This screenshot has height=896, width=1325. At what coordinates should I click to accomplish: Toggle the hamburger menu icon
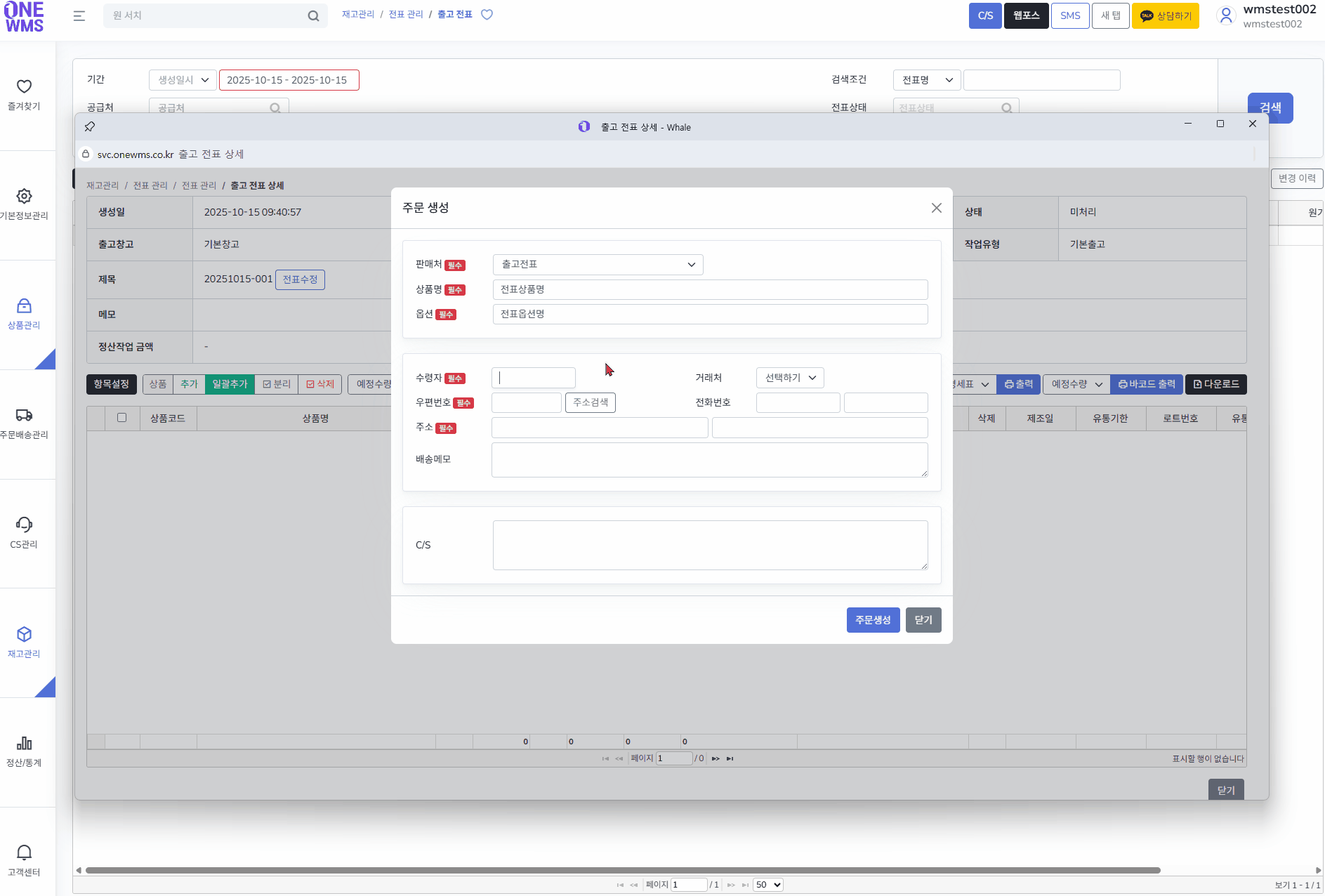tap(79, 15)
